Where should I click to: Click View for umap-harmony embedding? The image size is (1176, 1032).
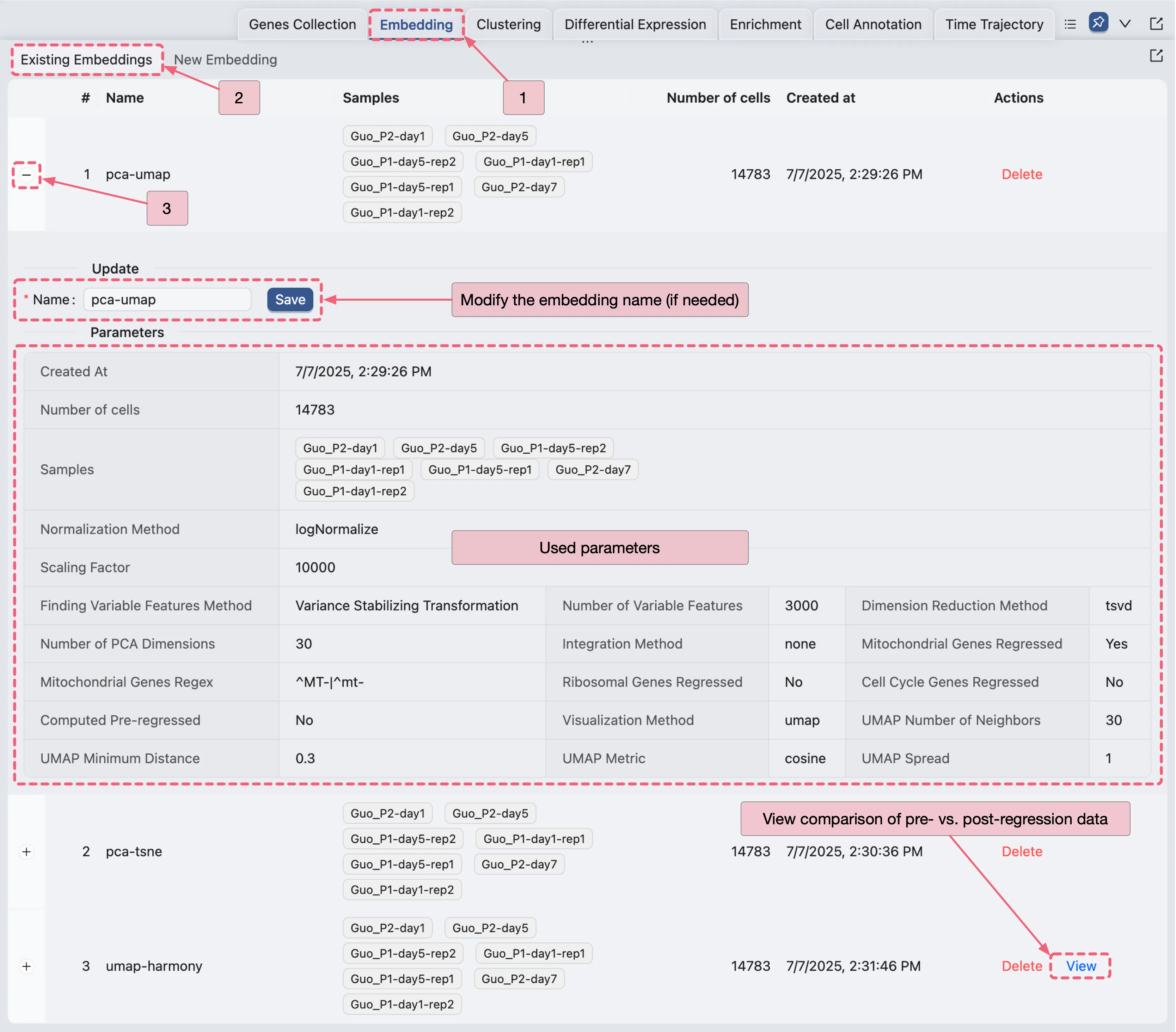(x=1080, y=966)
